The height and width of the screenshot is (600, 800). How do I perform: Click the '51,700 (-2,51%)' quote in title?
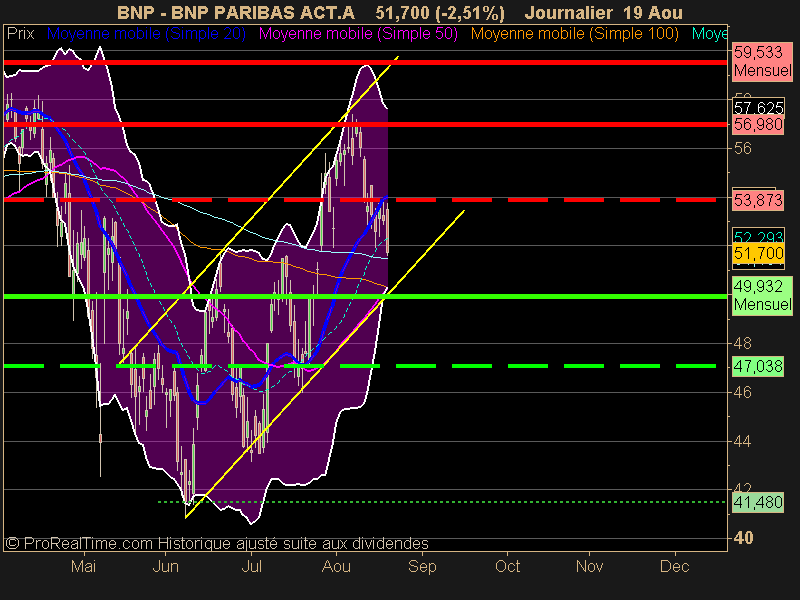(440, 13)
